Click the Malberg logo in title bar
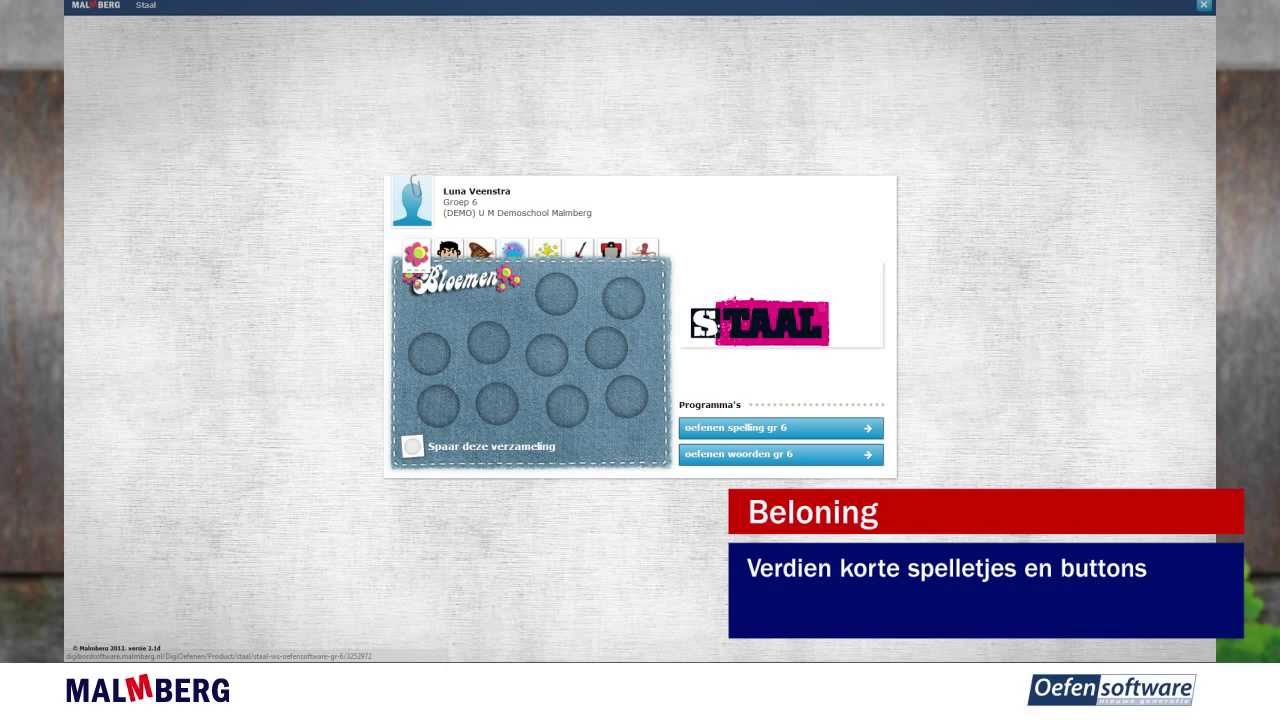Screen dimensions: 1280x720 tap(96, 5)
